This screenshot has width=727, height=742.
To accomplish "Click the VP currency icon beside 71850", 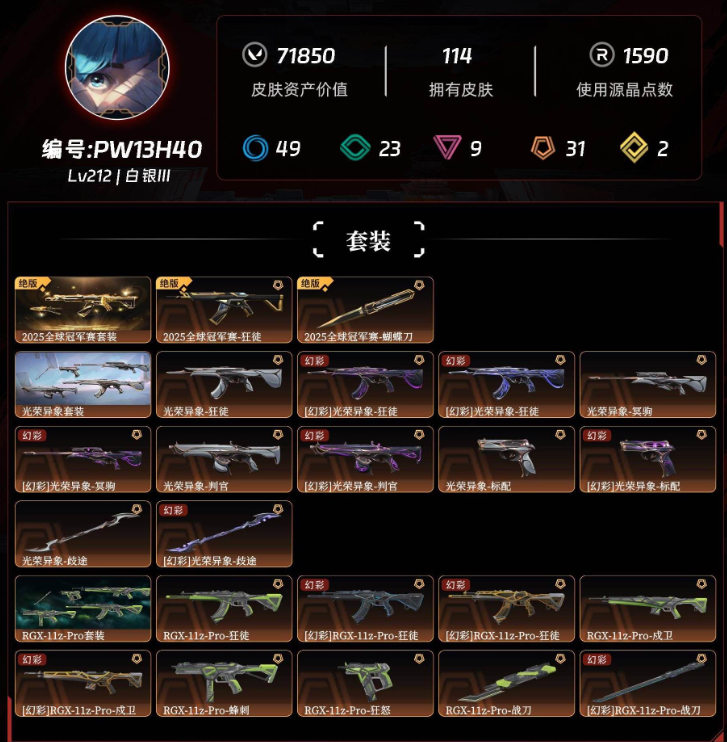I will coord(254,55).
